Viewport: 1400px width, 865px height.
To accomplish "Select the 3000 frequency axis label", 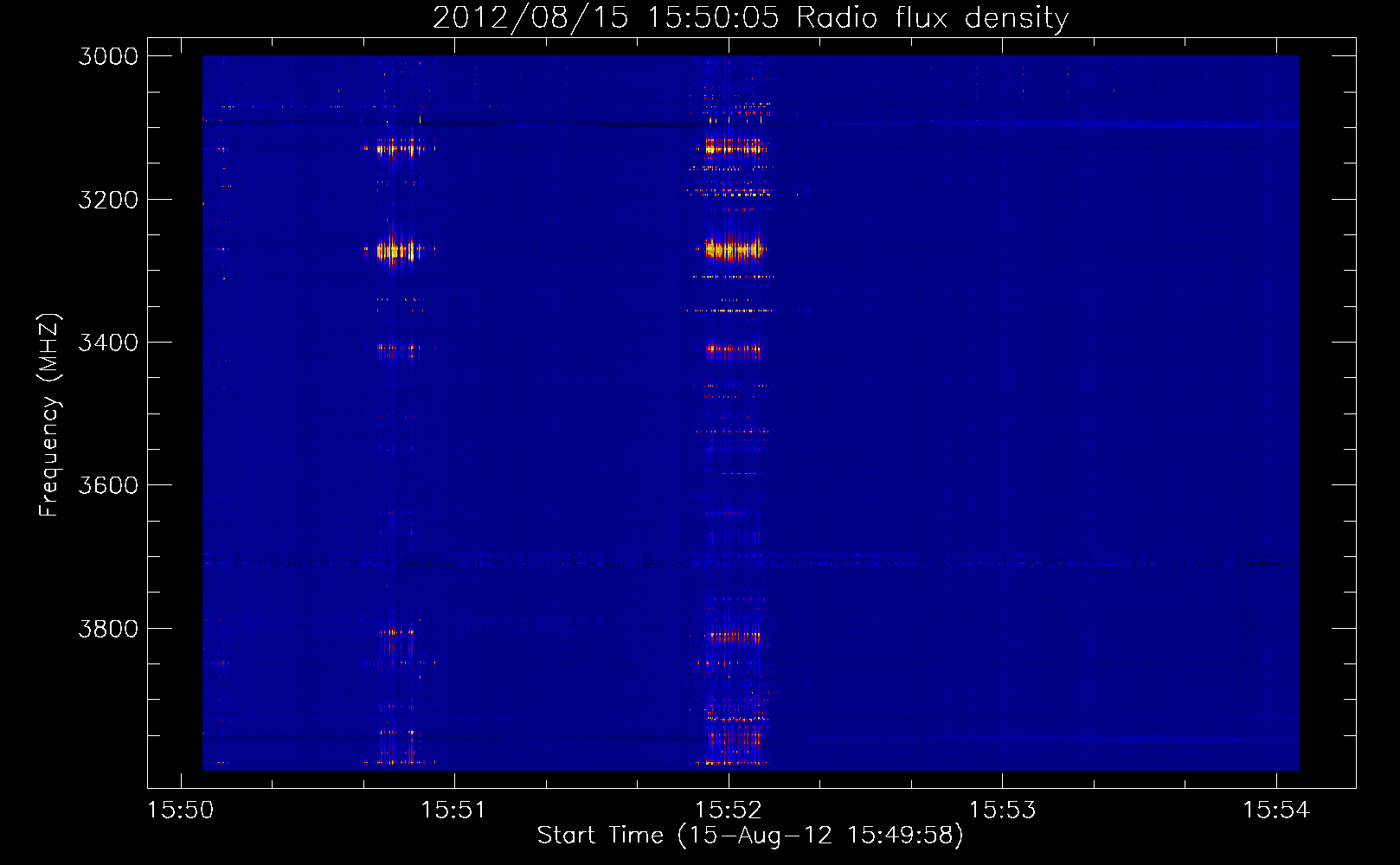I will pos(108,56).
